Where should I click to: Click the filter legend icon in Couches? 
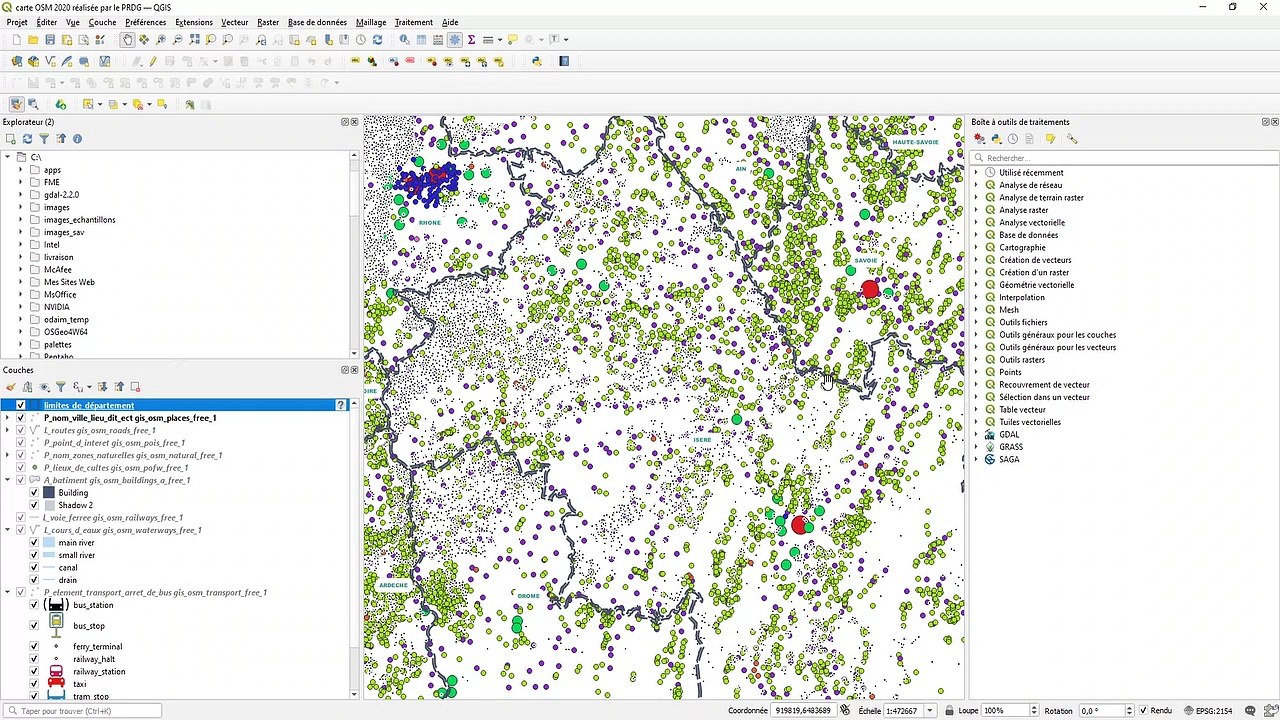[x=60, y=387]
